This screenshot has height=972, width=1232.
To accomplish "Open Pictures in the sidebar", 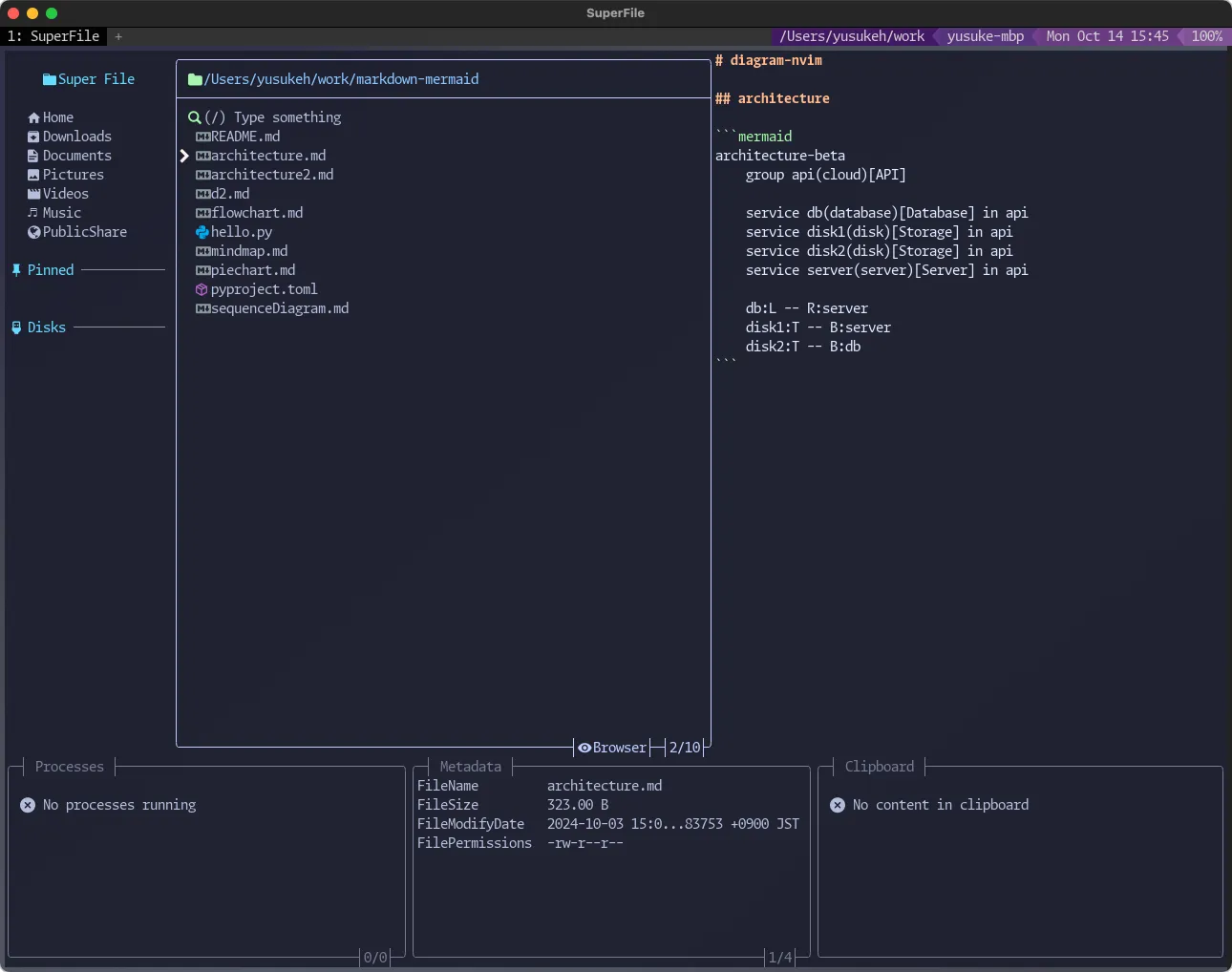I will 74,175.
